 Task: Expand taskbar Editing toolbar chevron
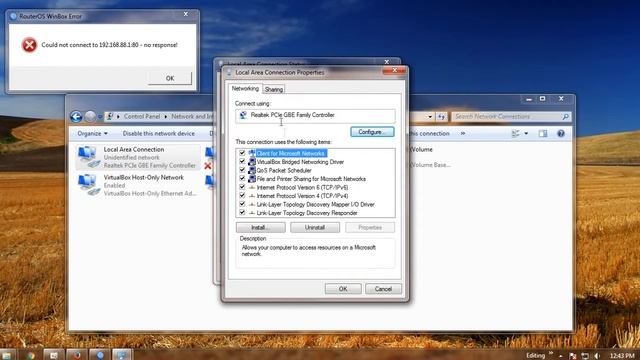[x=551, y=353]
